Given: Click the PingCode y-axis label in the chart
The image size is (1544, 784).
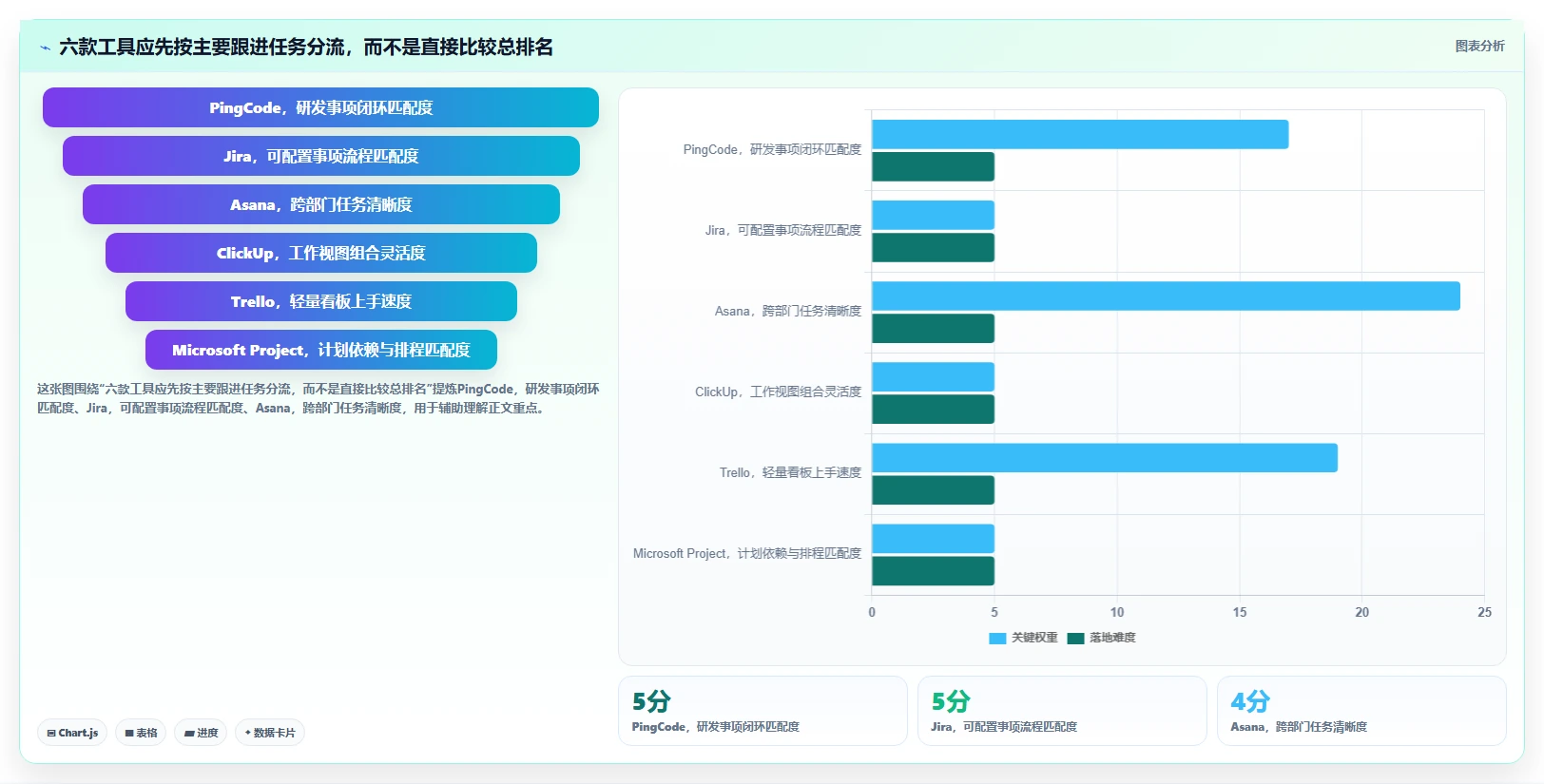Looking at the screenshot, I should (772, 149).
